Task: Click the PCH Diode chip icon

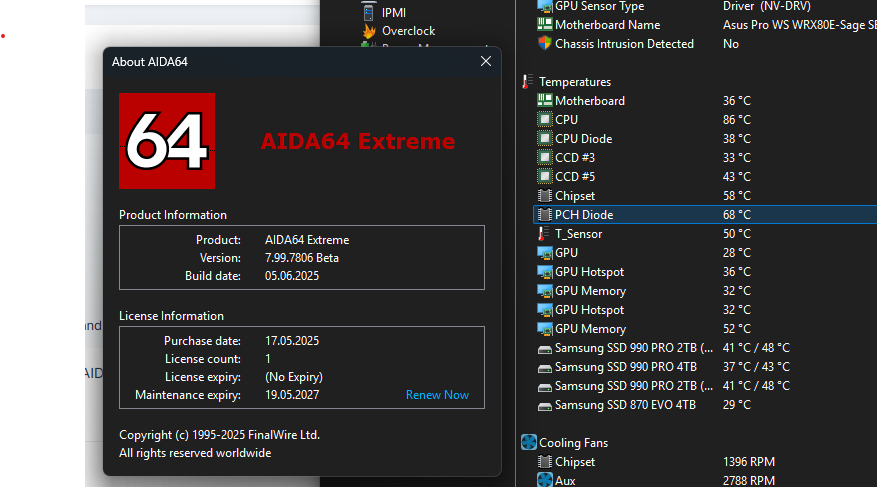Action: (x=544, y=215)
